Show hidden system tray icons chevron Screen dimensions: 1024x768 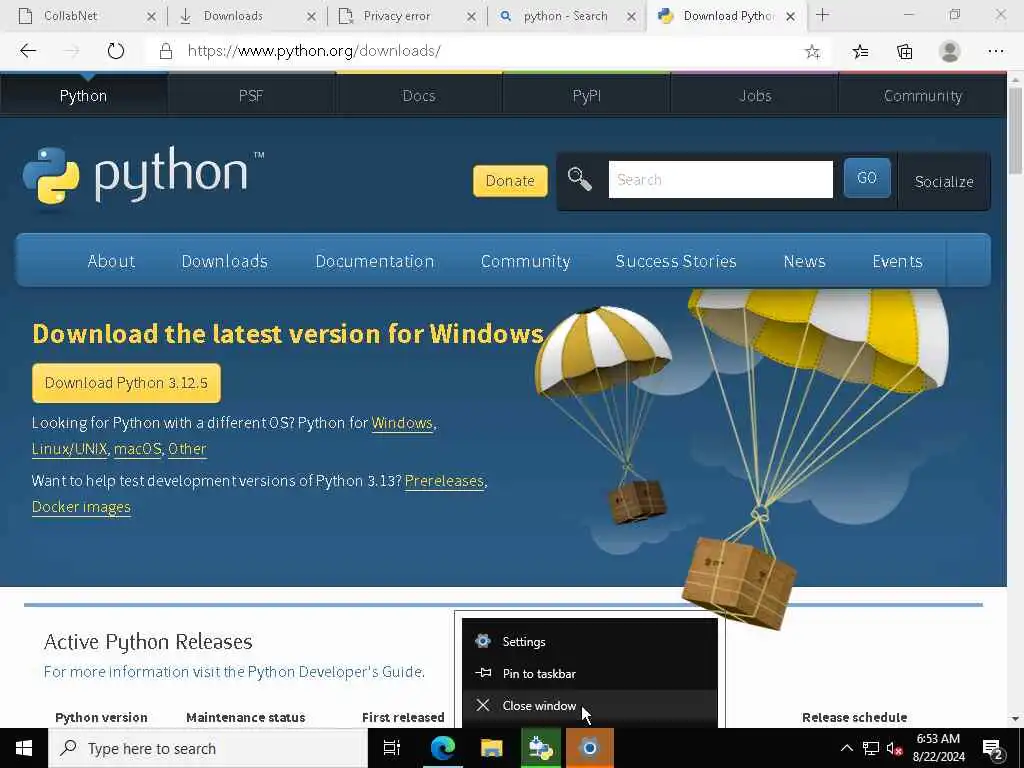(x=846, y=748)
